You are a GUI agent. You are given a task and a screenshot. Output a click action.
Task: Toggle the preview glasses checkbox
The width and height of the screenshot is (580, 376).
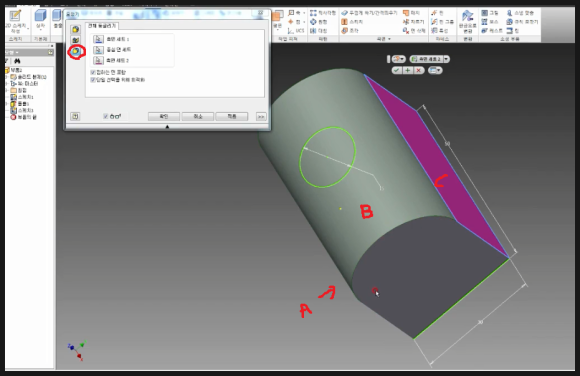pyautogui.click(x=105, y=117)
